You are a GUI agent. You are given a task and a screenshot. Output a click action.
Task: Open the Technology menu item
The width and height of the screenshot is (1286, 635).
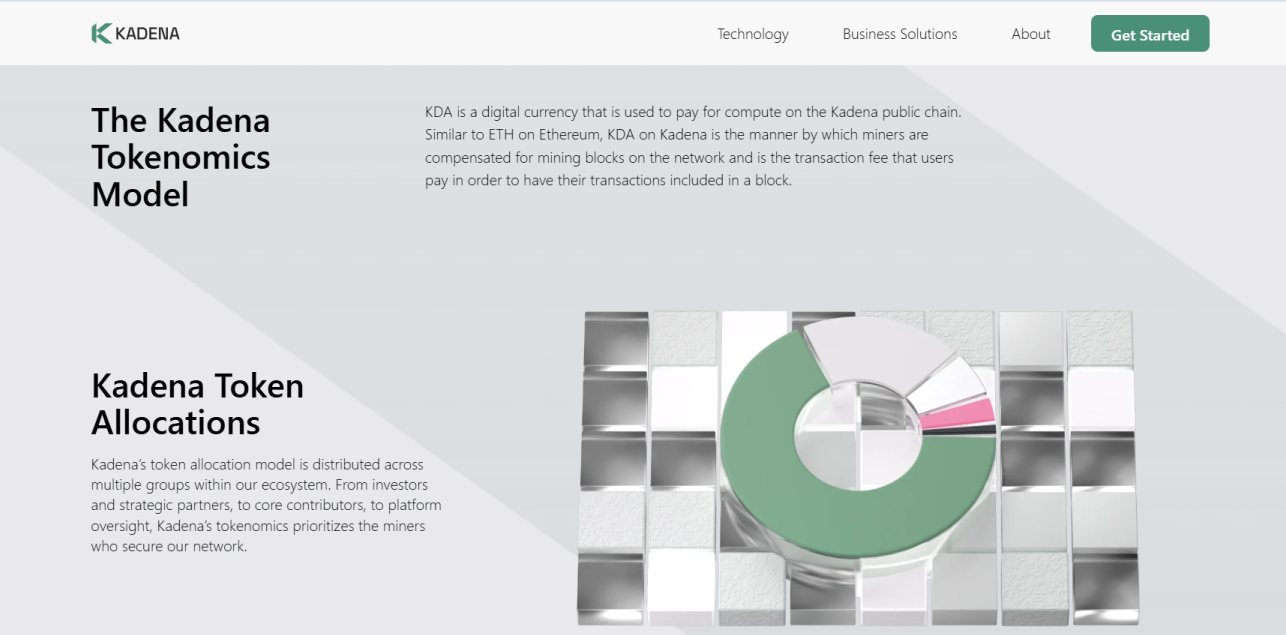pyautogui.click(x=752, y=34)
